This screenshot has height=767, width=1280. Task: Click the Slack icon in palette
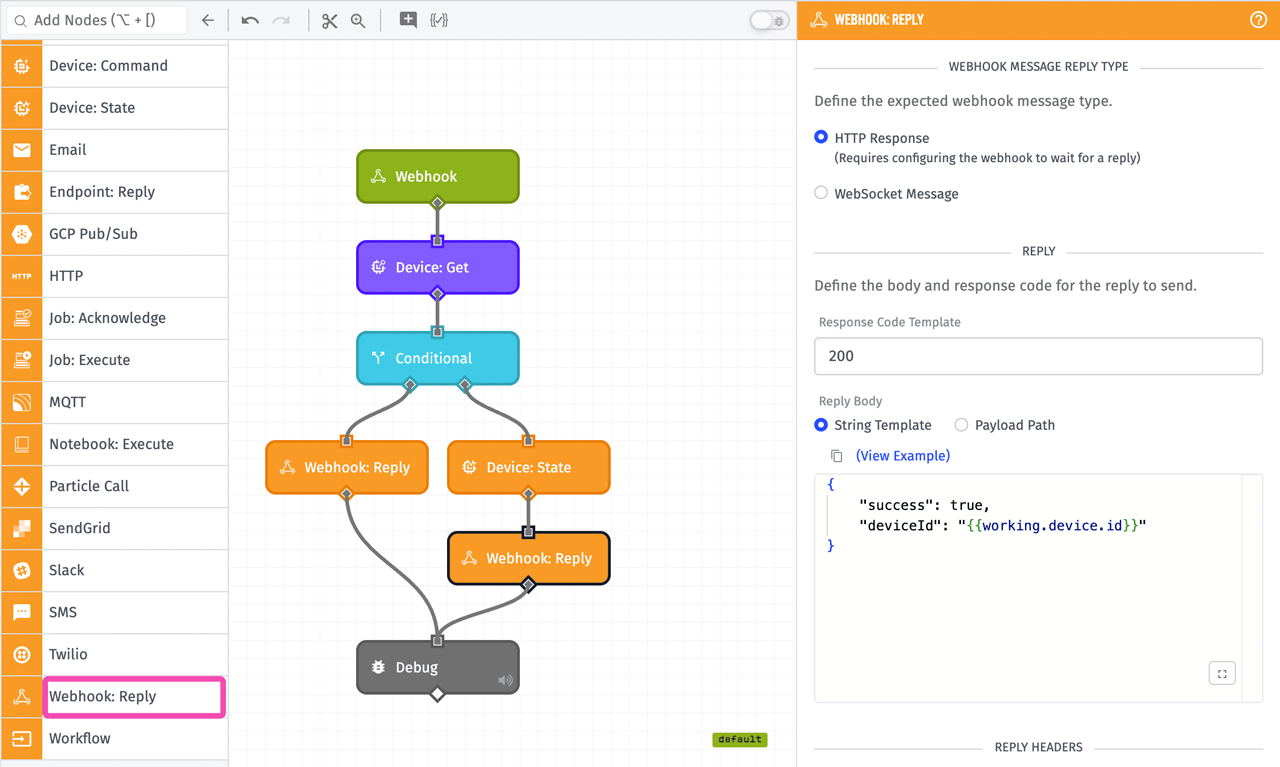click(x=21, y=570)
